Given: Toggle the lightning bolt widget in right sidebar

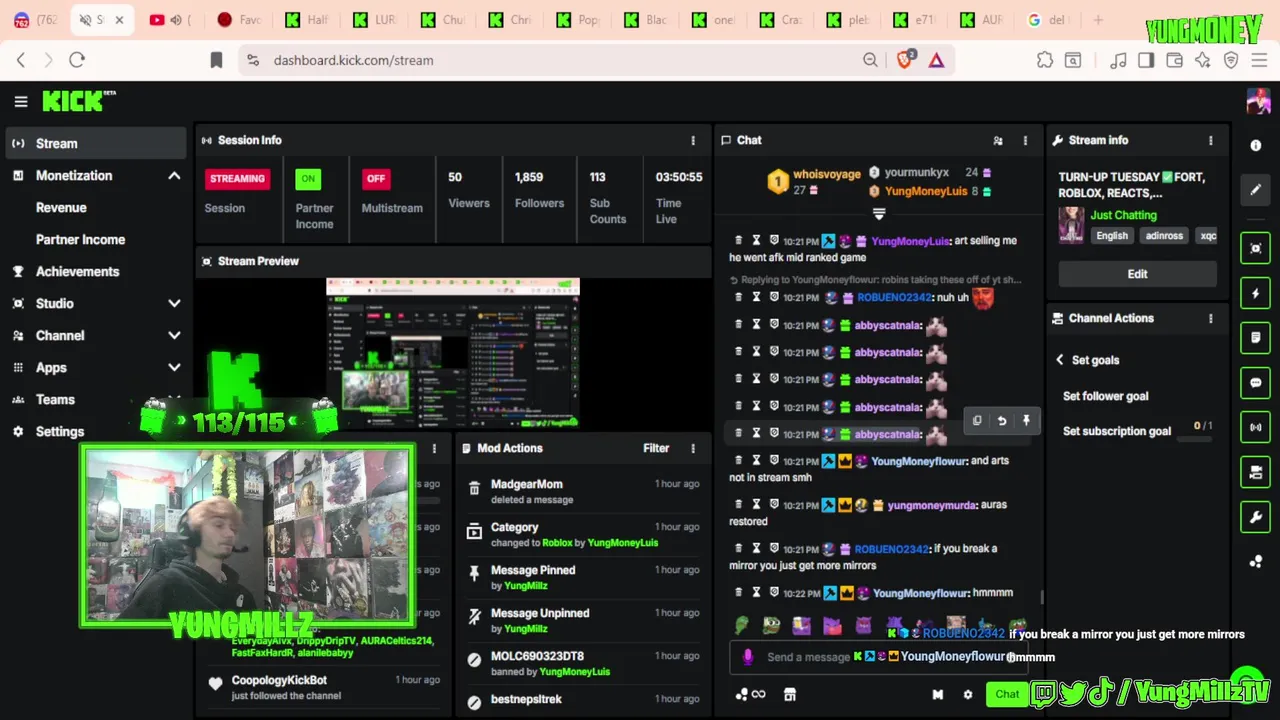Looking at the screenshot, I should [x=1256, y=293].
